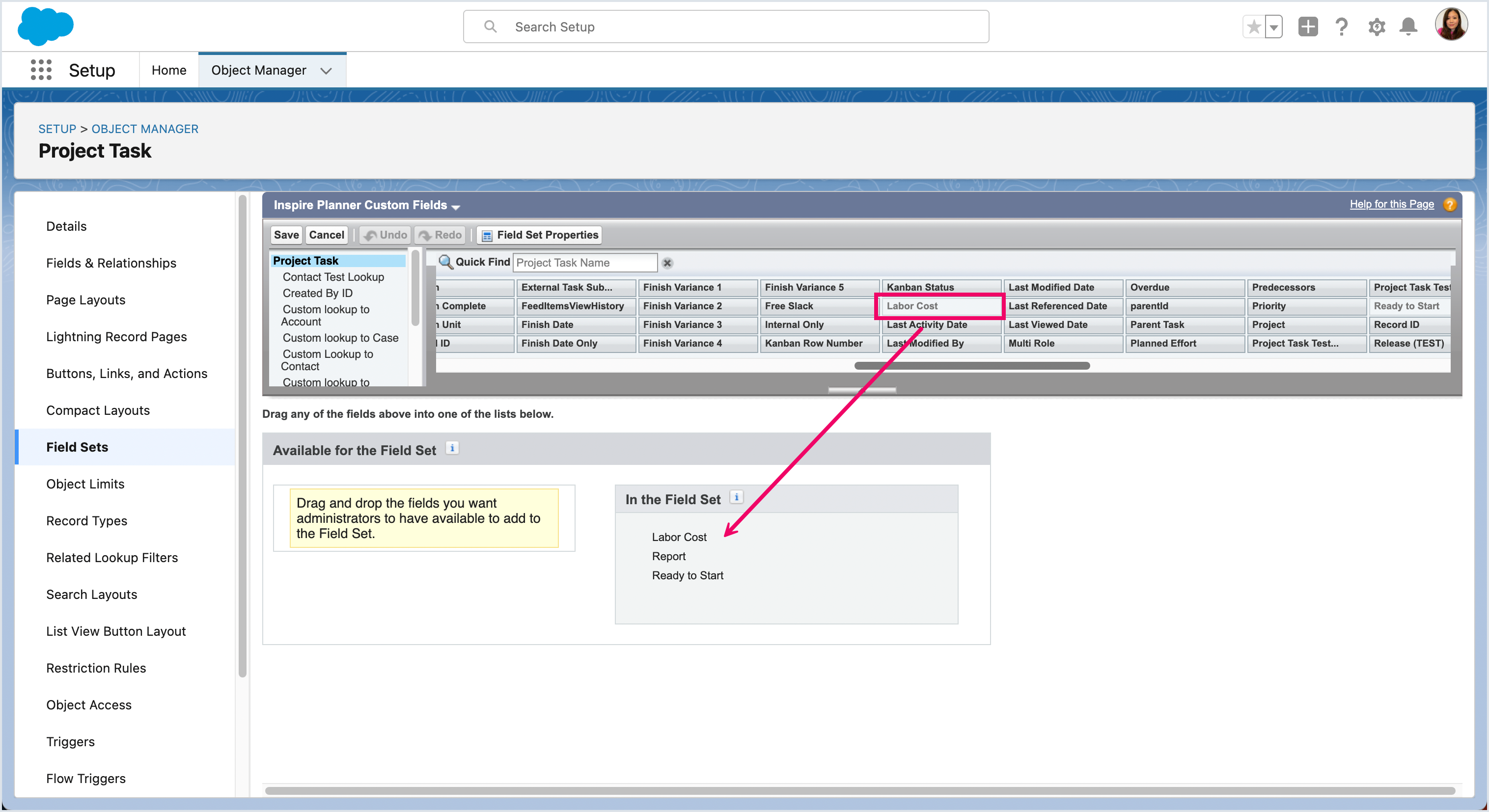Click the Salesforce cloud logo
The width and height of the screenshot is (1489, 812).
point(45,26)
